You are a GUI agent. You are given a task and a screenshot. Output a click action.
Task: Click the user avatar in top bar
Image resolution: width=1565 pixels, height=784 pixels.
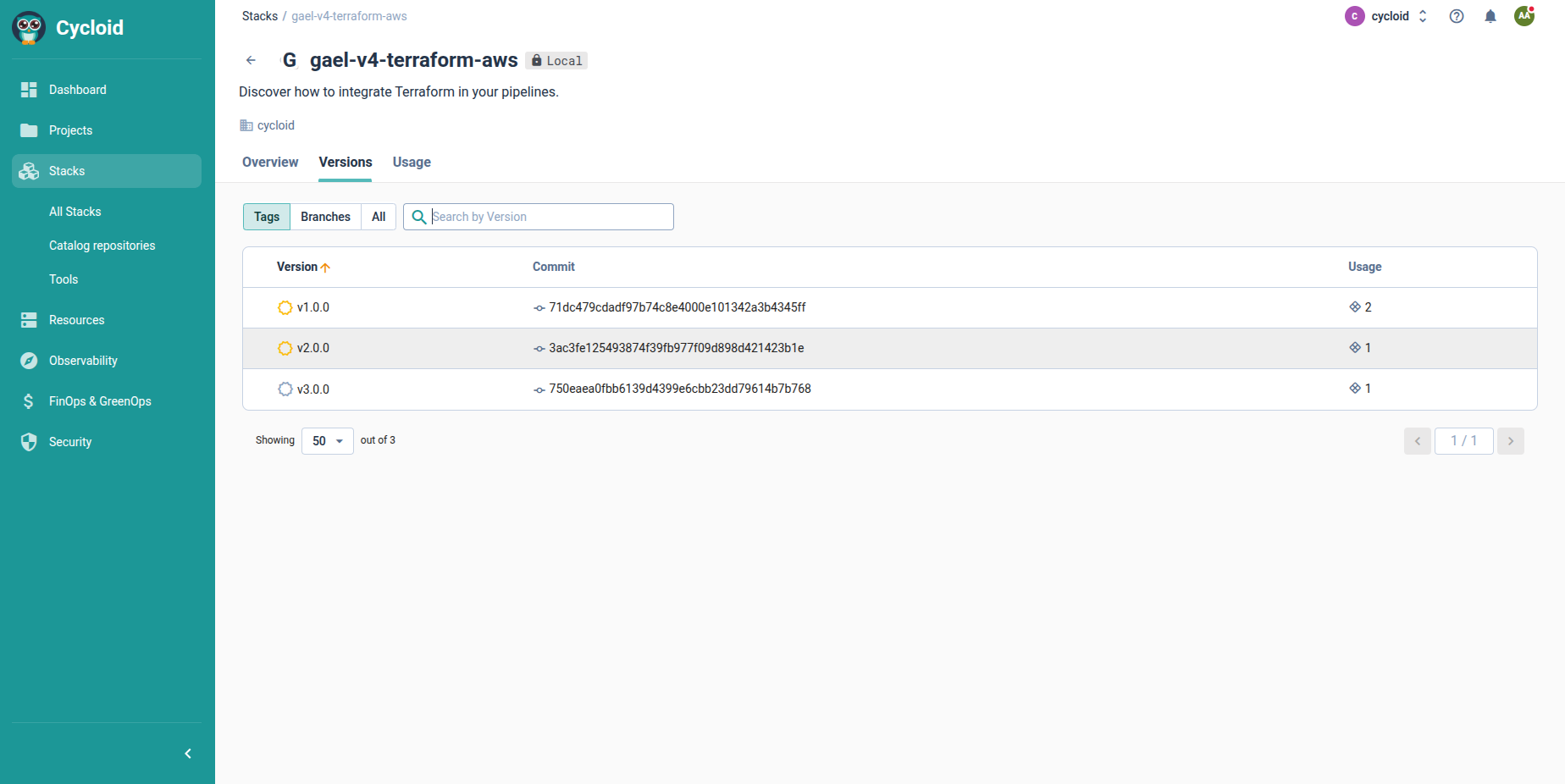coord(1524,16)
